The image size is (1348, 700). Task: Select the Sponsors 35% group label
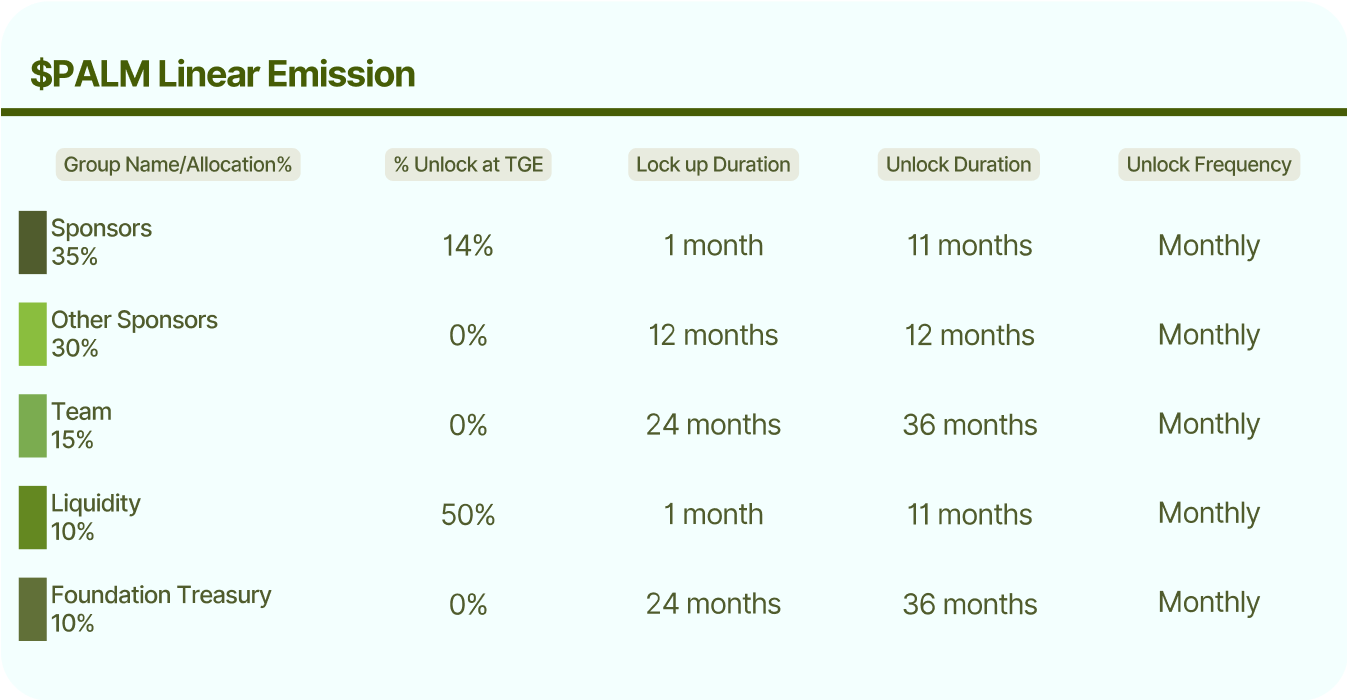coord(101,242)
